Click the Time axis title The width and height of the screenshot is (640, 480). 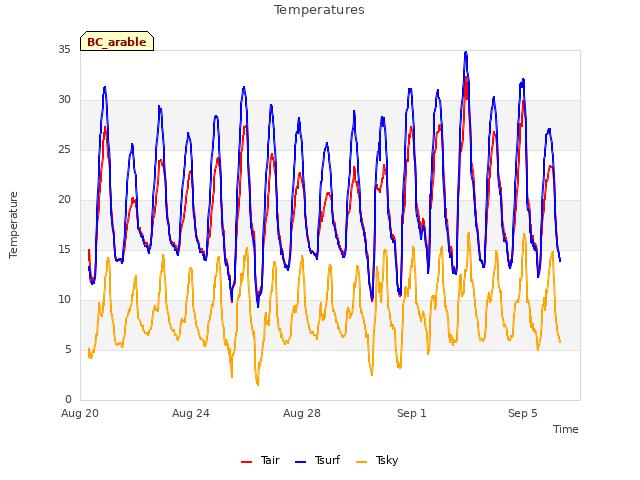pos(566,429)
